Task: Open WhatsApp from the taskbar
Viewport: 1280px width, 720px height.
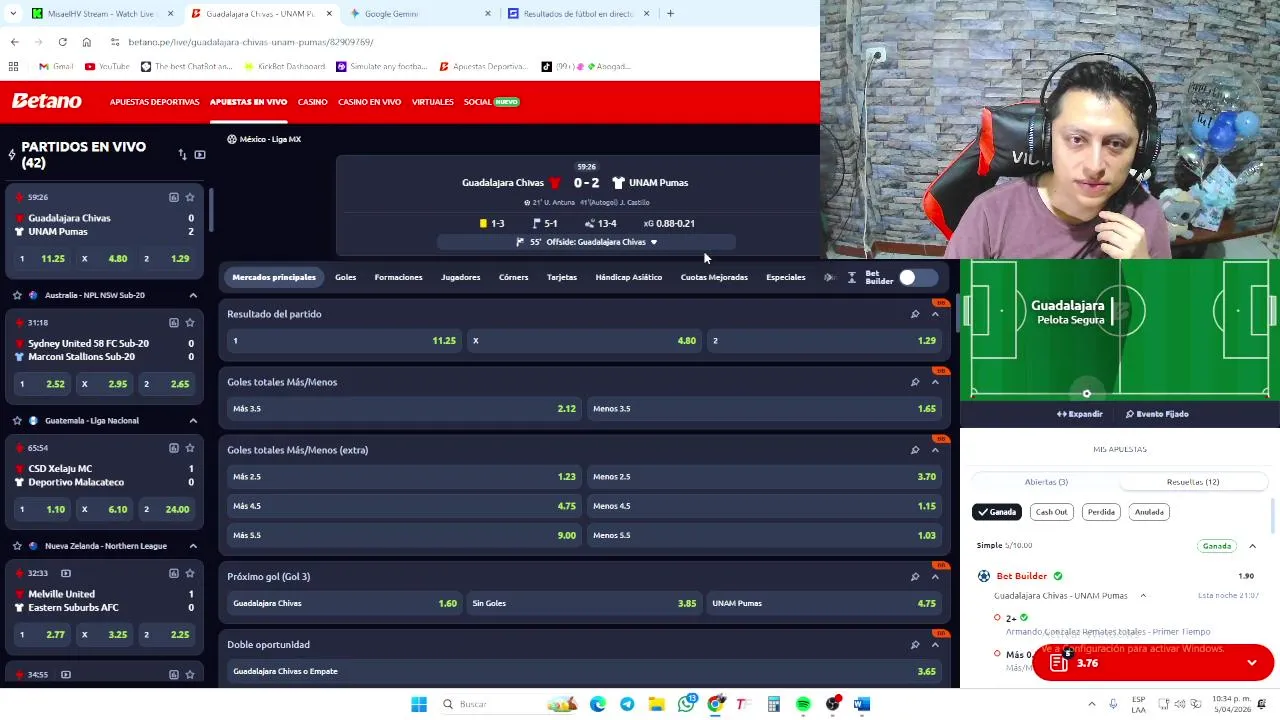Action: 686,704
